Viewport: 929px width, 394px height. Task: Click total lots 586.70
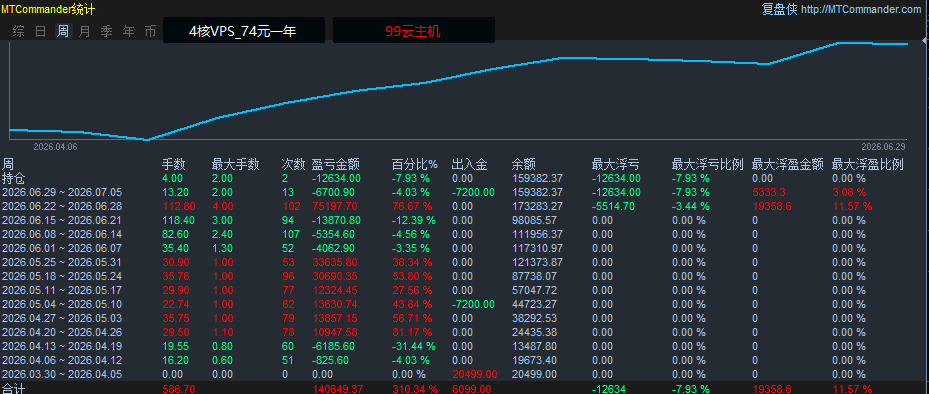tap(178, 389)
